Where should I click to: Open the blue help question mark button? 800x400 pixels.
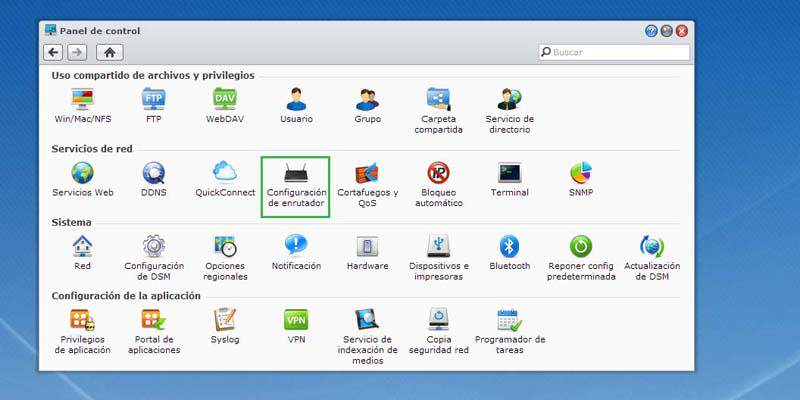(651, 31)
